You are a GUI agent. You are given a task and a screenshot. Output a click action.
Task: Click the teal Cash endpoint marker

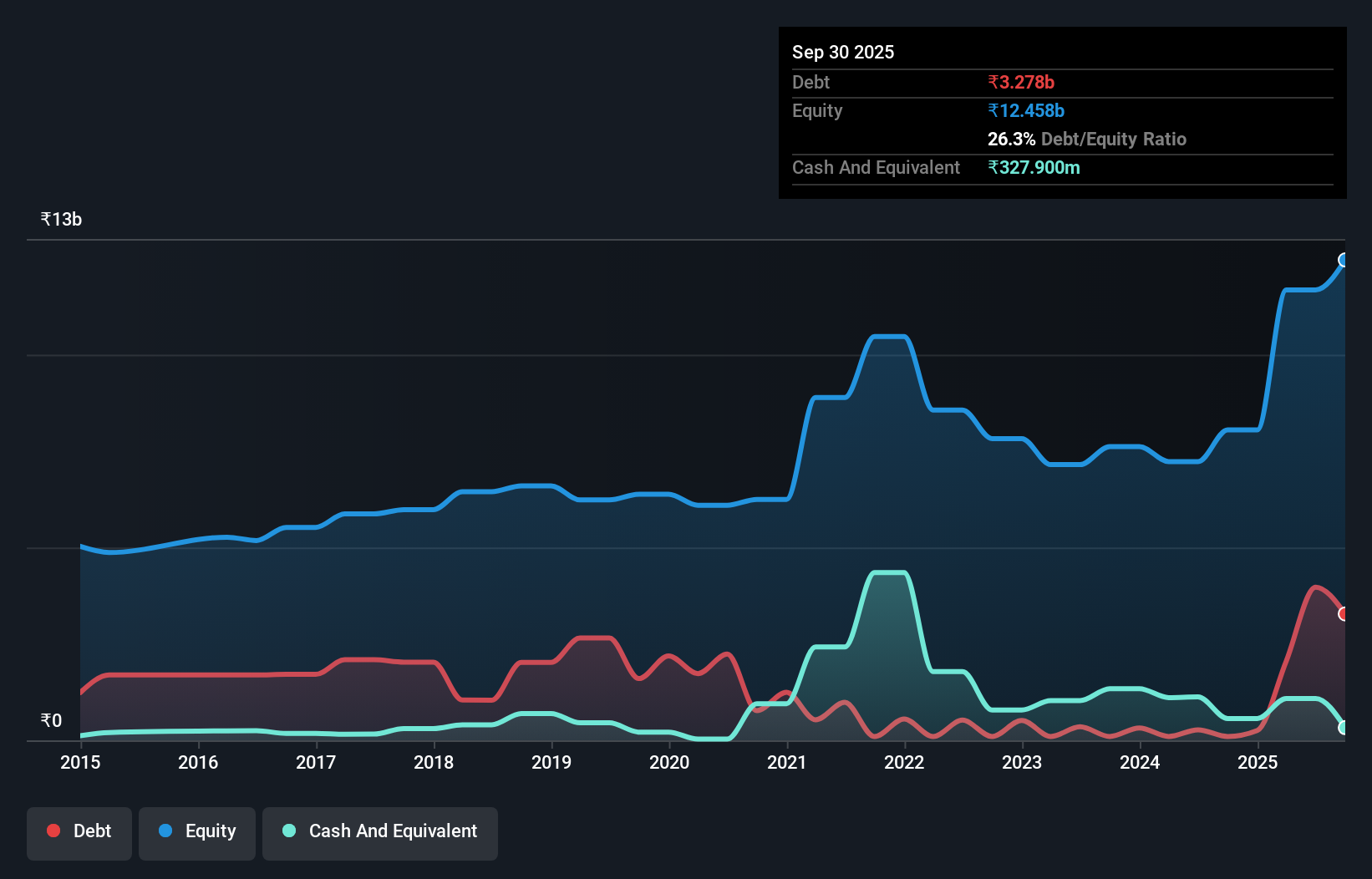pyautogui.click(x=1344, y=729)
